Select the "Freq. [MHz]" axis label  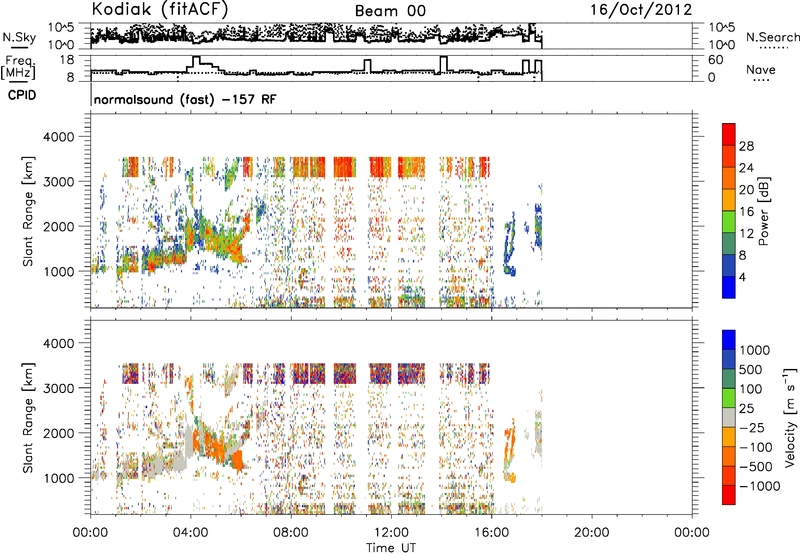tap(18, 67)
